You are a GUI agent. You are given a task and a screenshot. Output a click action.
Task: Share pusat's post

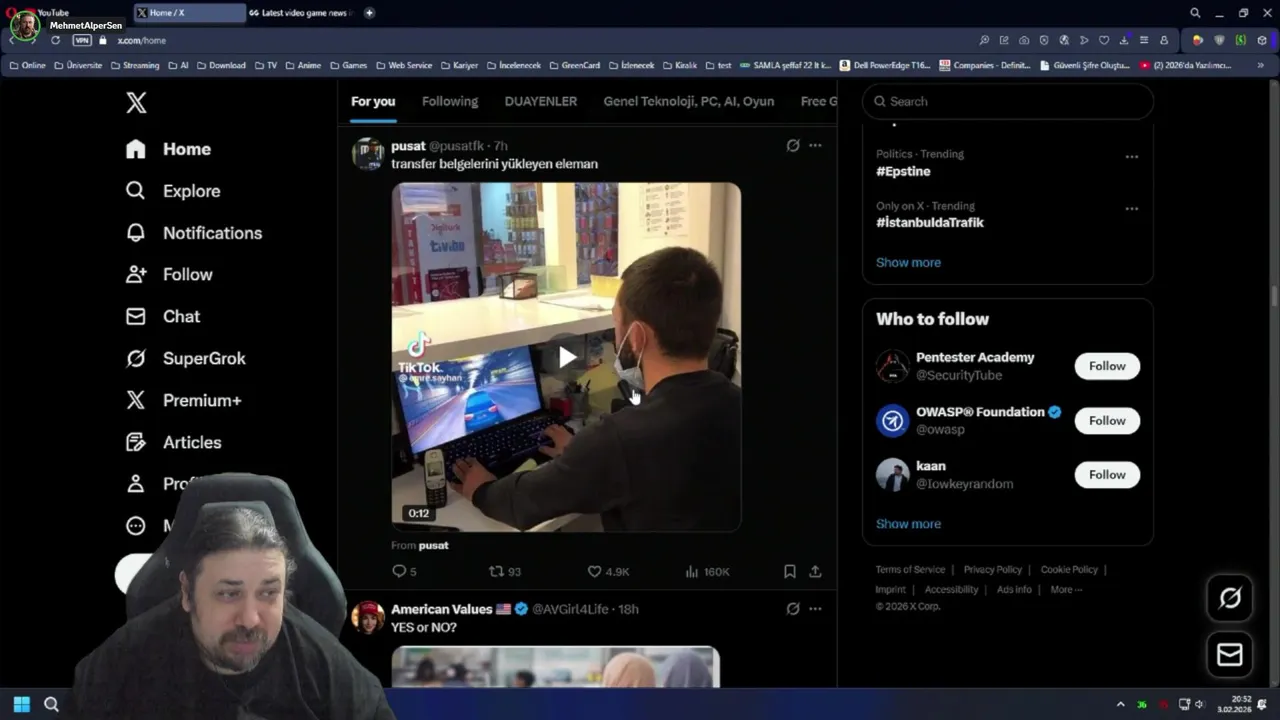[815, 572]
